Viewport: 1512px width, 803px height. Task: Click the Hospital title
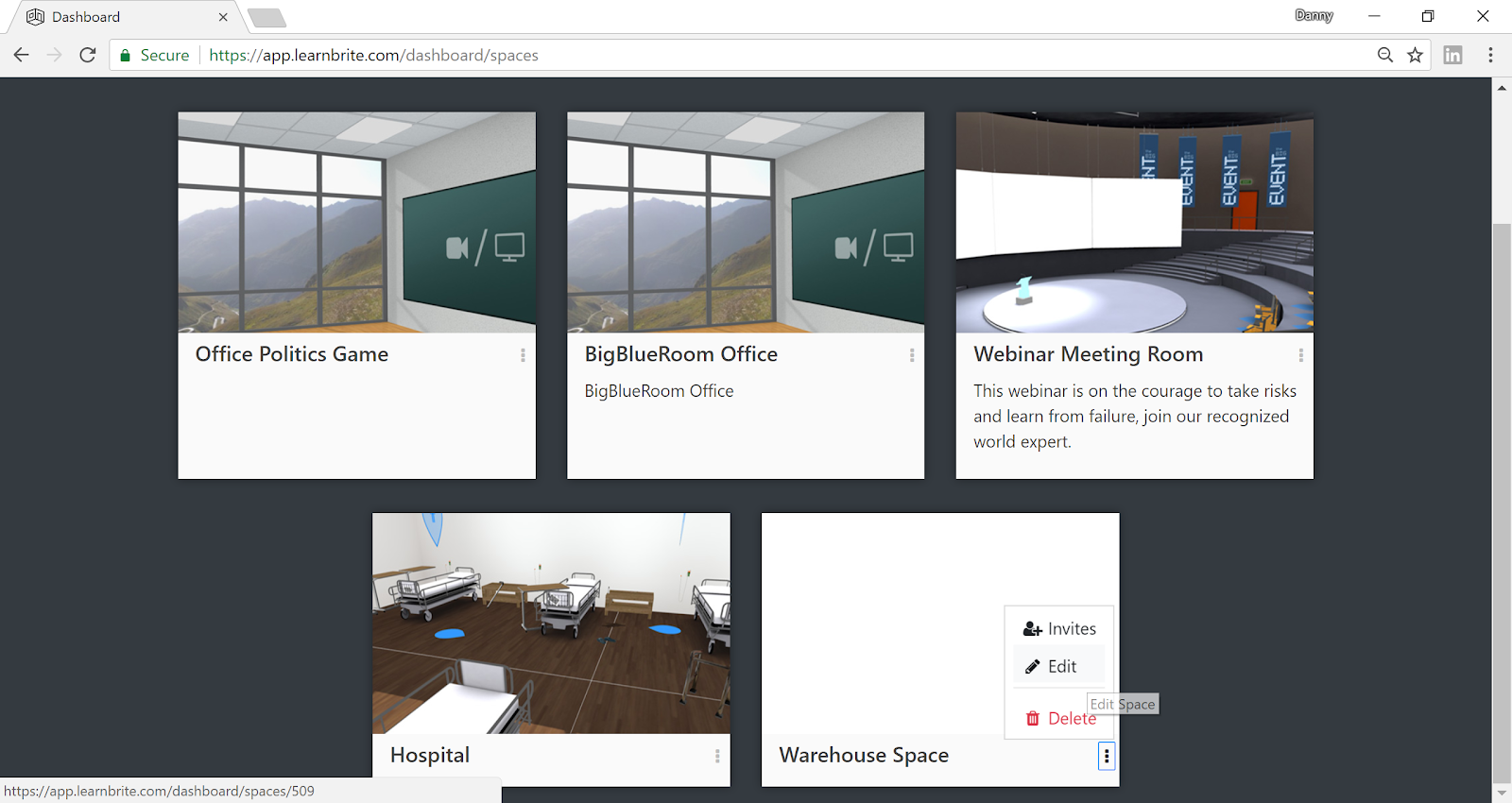(430, 755)
